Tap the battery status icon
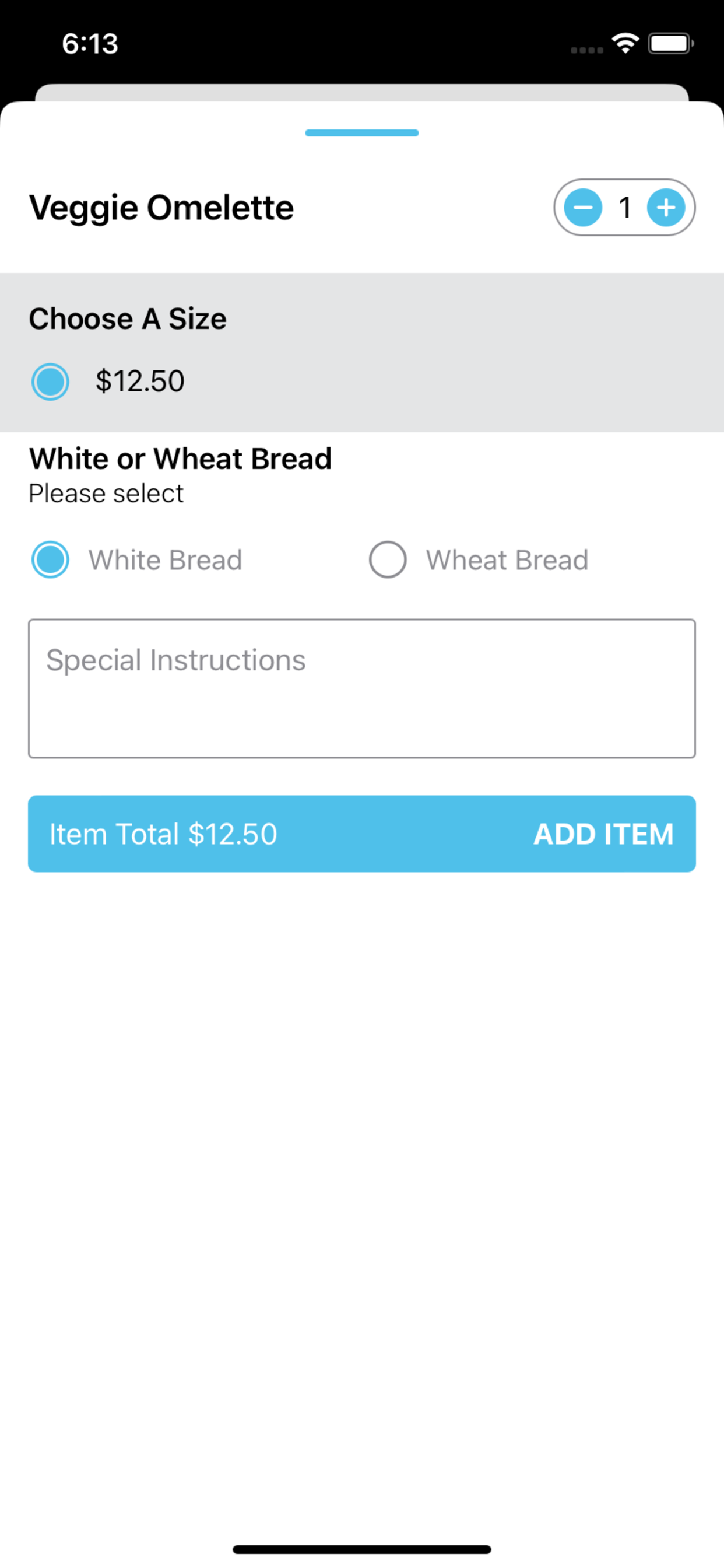The height and width of the screenshot is (1568, 724). tap(670, 44)
